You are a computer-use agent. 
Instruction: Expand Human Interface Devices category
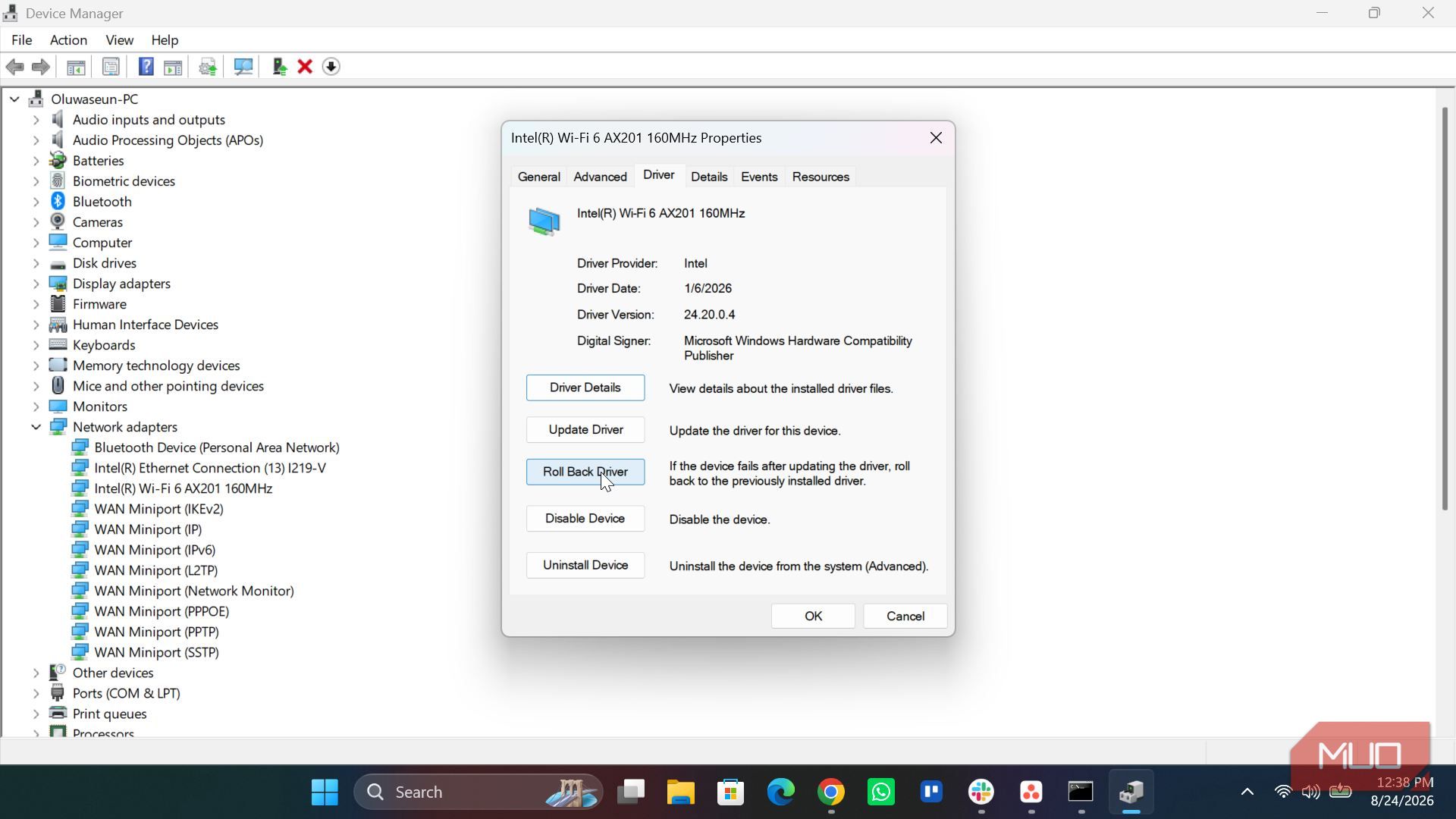[36, 324]
